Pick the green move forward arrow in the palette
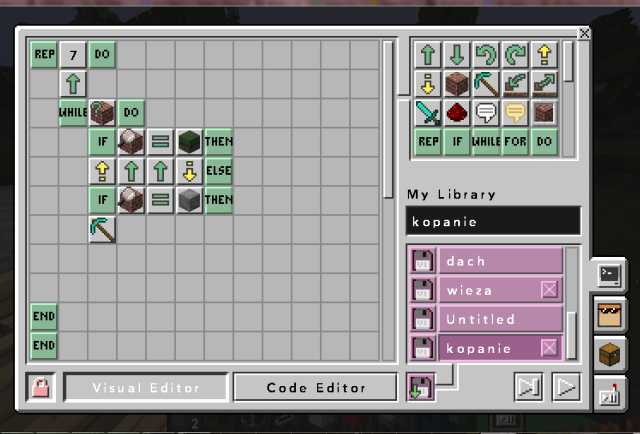The height and width of the screenshot is (434, 640). (x=428, y=54)
